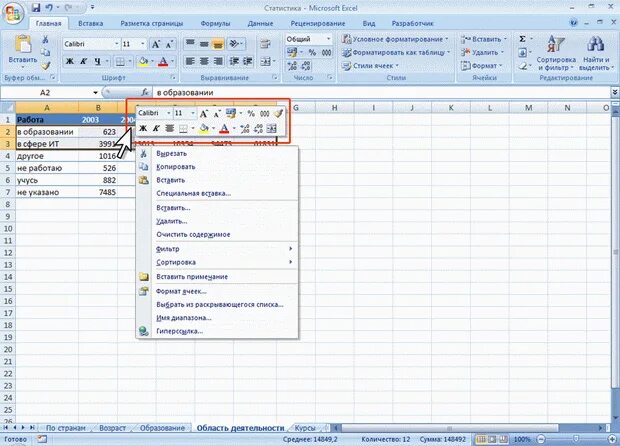Click macro record icon in status bar

(x=42, y=439)
